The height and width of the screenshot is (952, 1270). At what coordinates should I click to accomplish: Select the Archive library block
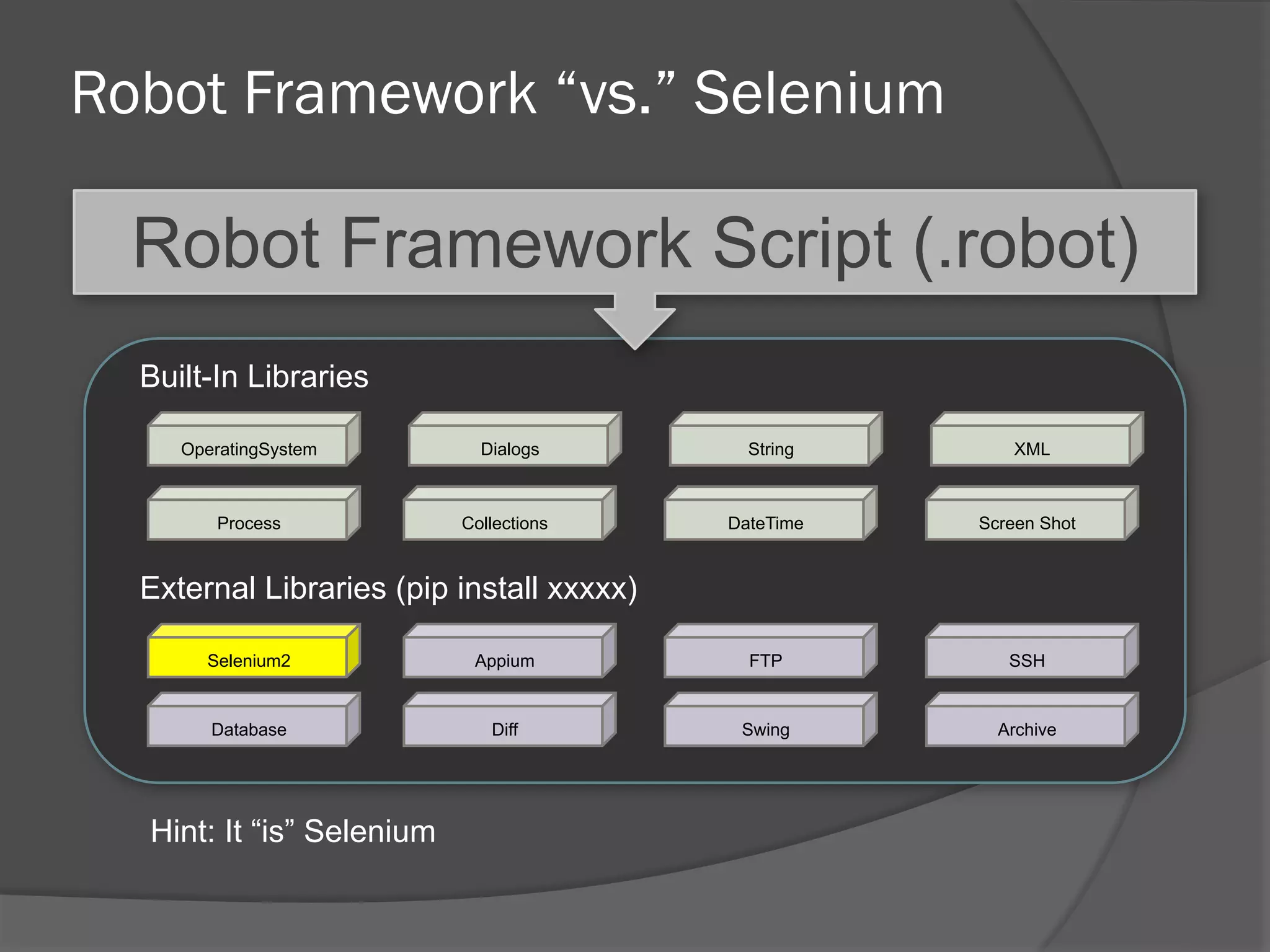[x=1027, y=728]
